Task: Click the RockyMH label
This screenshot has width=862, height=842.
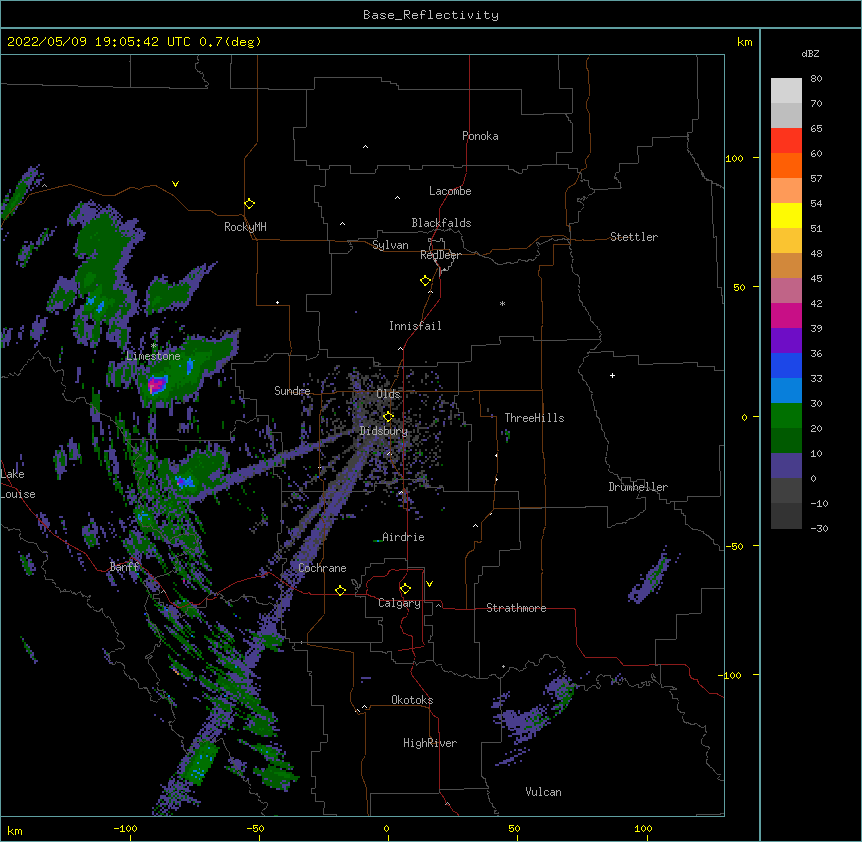Action: (x=245, y=227)
